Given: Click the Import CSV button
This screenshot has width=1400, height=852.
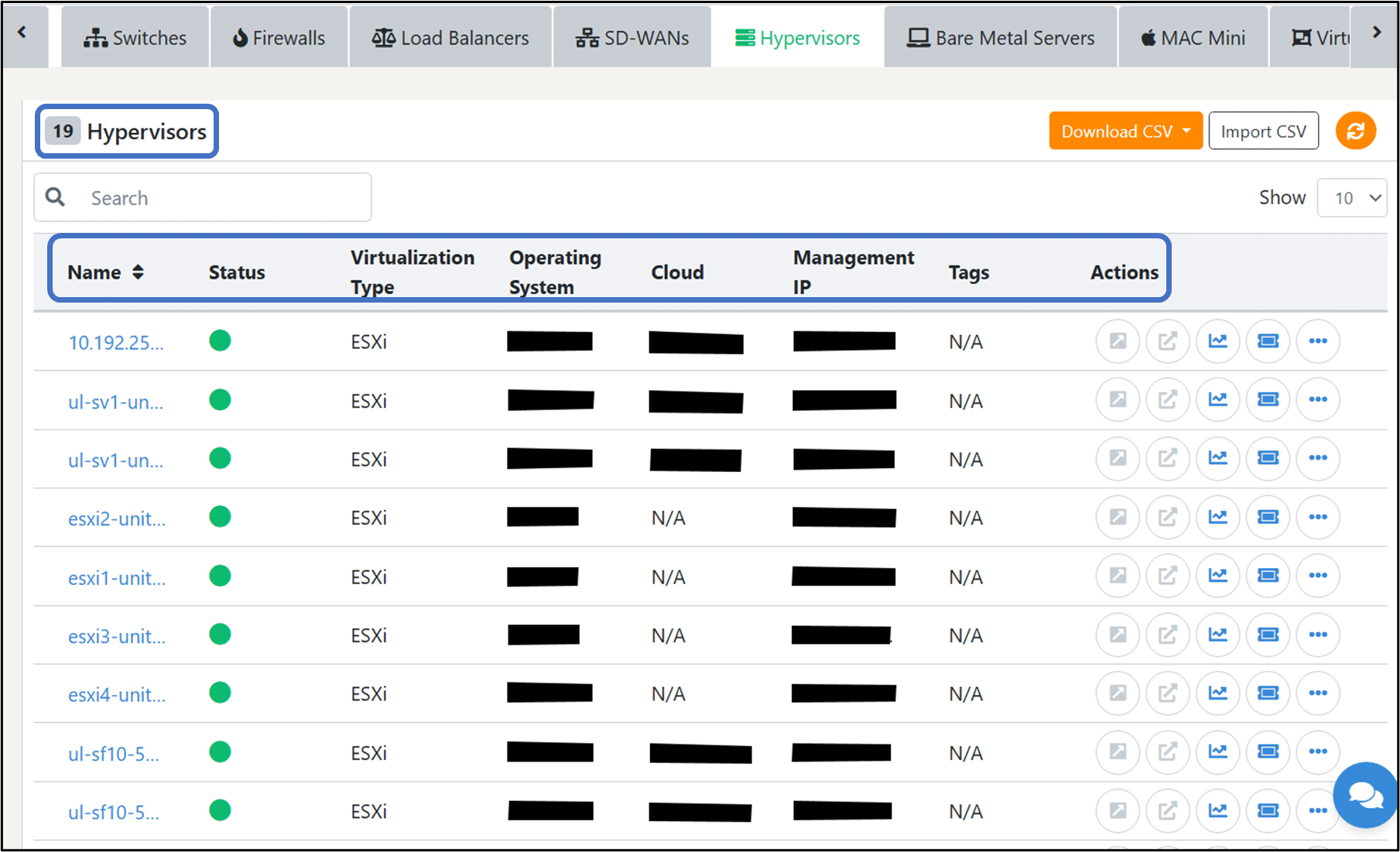Looking at the screenshot, I should click(x=1263, y=131).
